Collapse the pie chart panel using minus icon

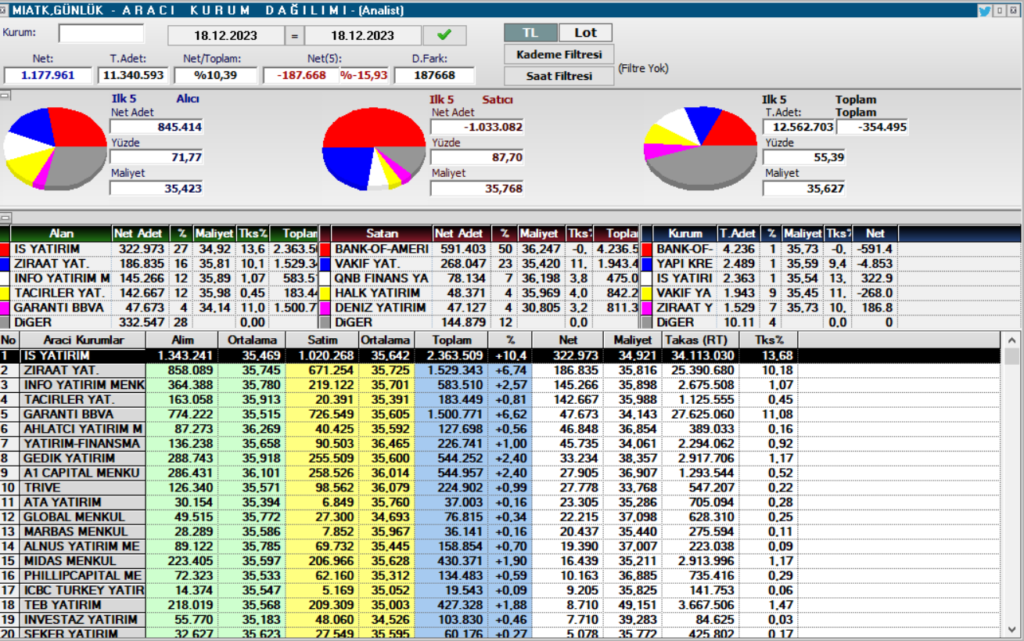[x=5, y=95]
